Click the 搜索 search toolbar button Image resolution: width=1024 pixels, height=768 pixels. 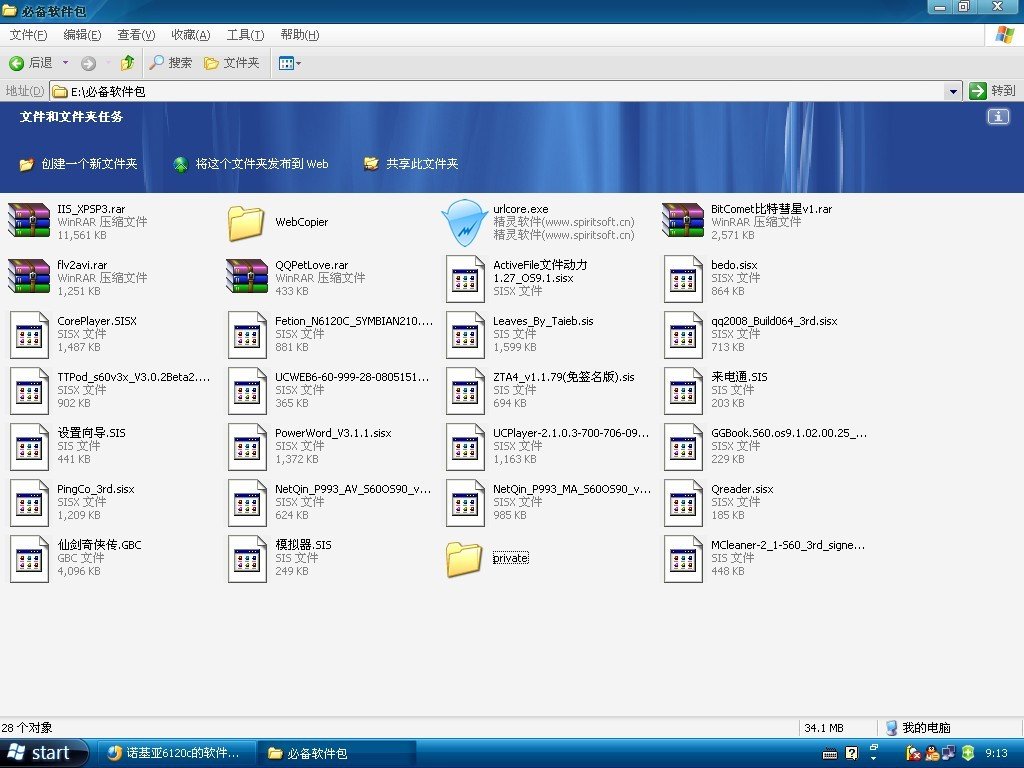(x=170, y=63)
